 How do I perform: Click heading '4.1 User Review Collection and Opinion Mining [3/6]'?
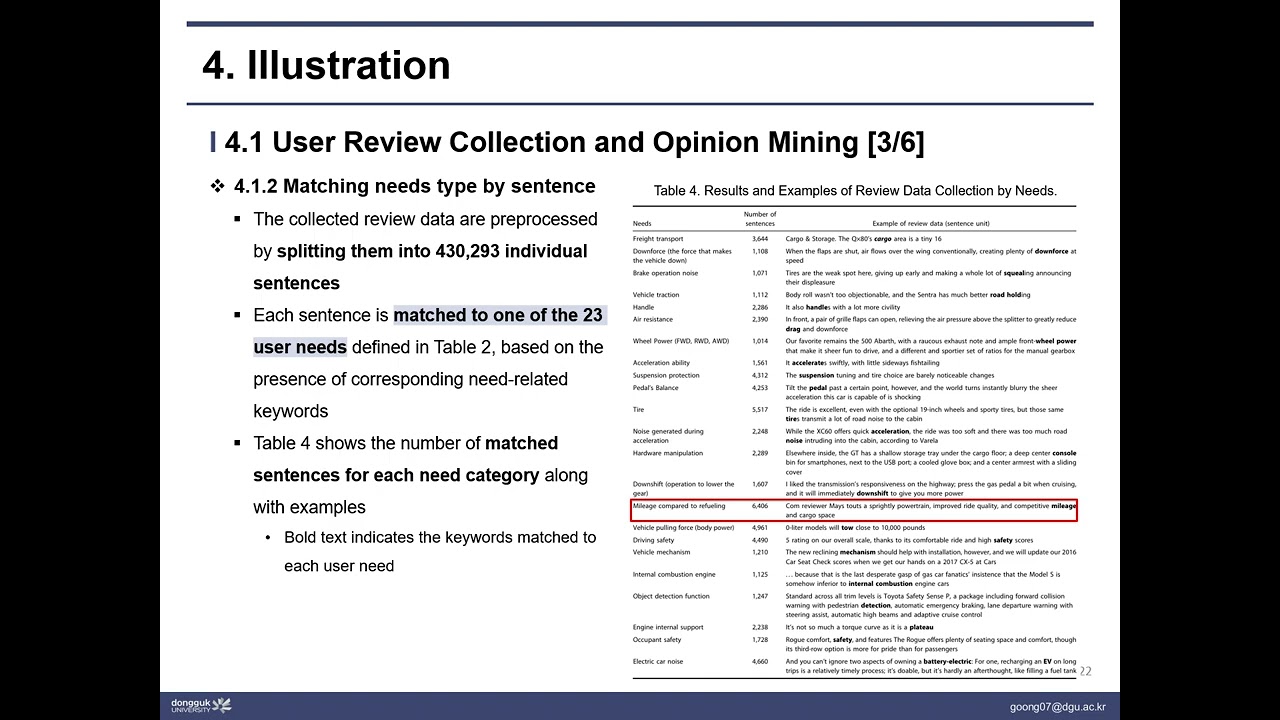pos(575,142)
